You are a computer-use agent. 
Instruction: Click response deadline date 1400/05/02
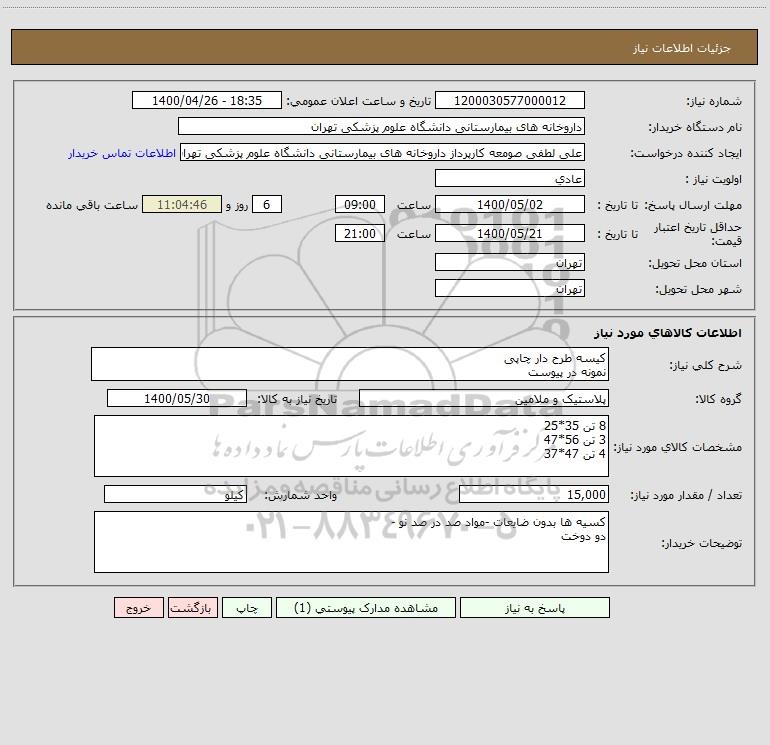(x=510, y=204)
